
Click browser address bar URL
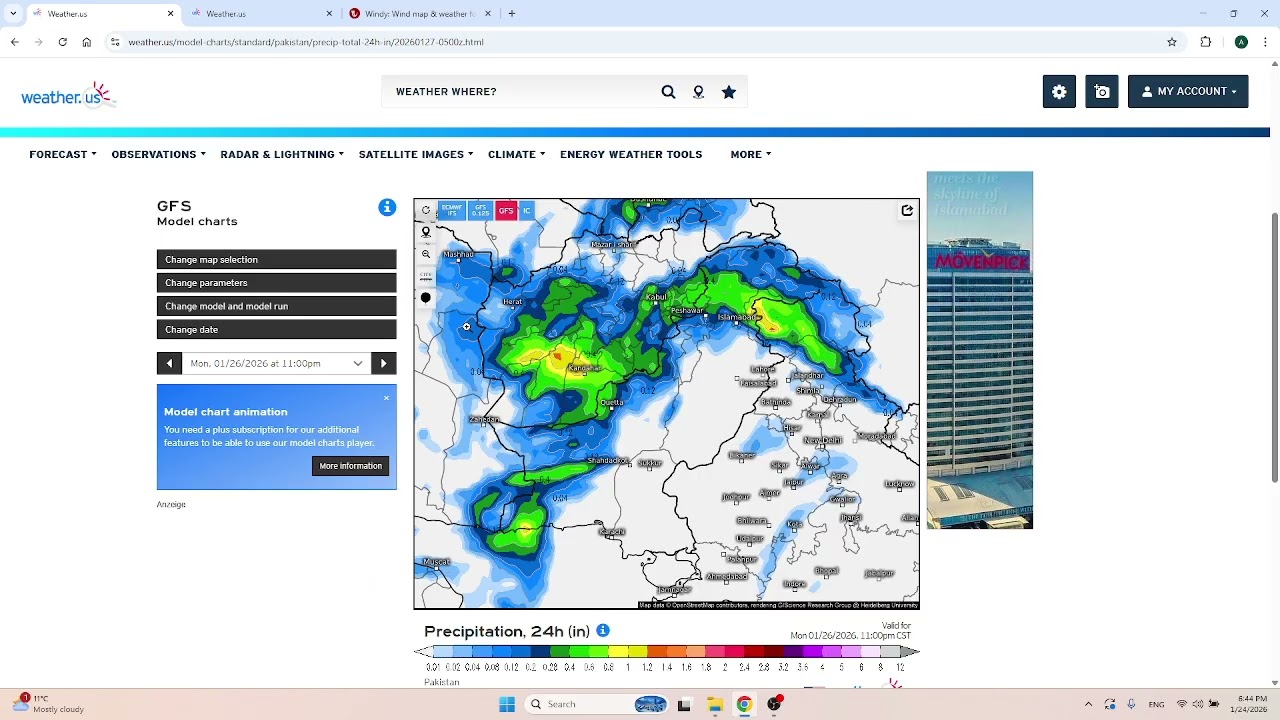tap(305, 42)
